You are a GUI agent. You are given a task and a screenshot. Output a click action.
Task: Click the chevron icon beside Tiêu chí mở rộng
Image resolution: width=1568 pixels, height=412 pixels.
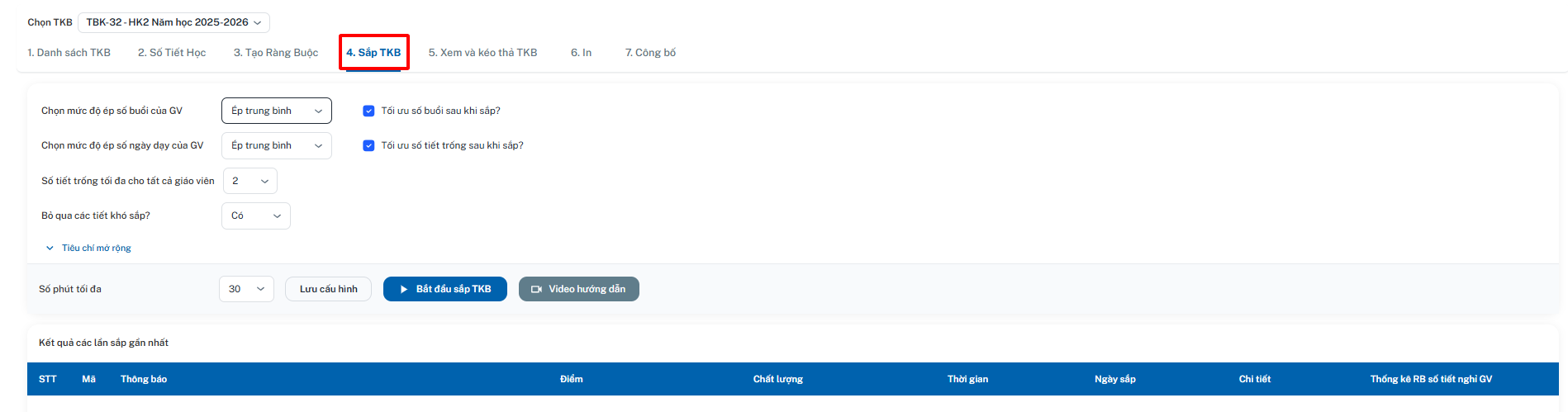point(50,248)
